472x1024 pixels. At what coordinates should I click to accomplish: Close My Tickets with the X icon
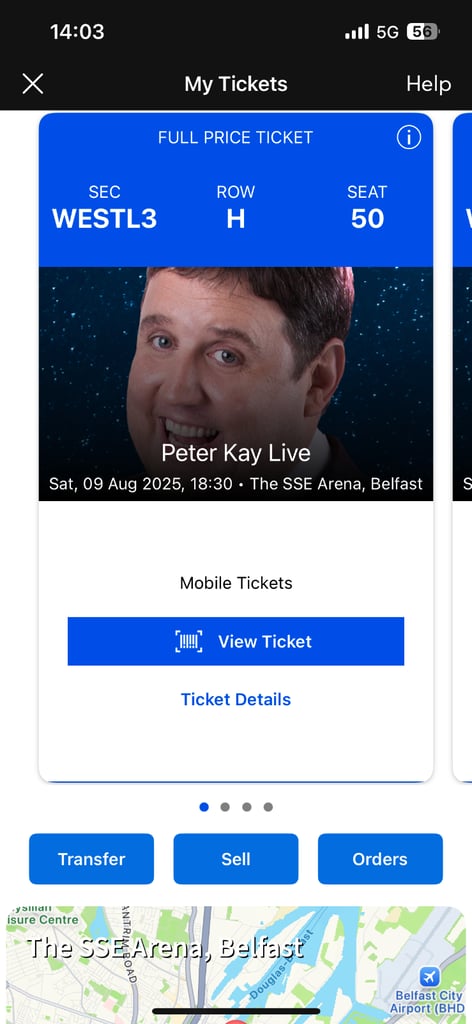(33, 84)
